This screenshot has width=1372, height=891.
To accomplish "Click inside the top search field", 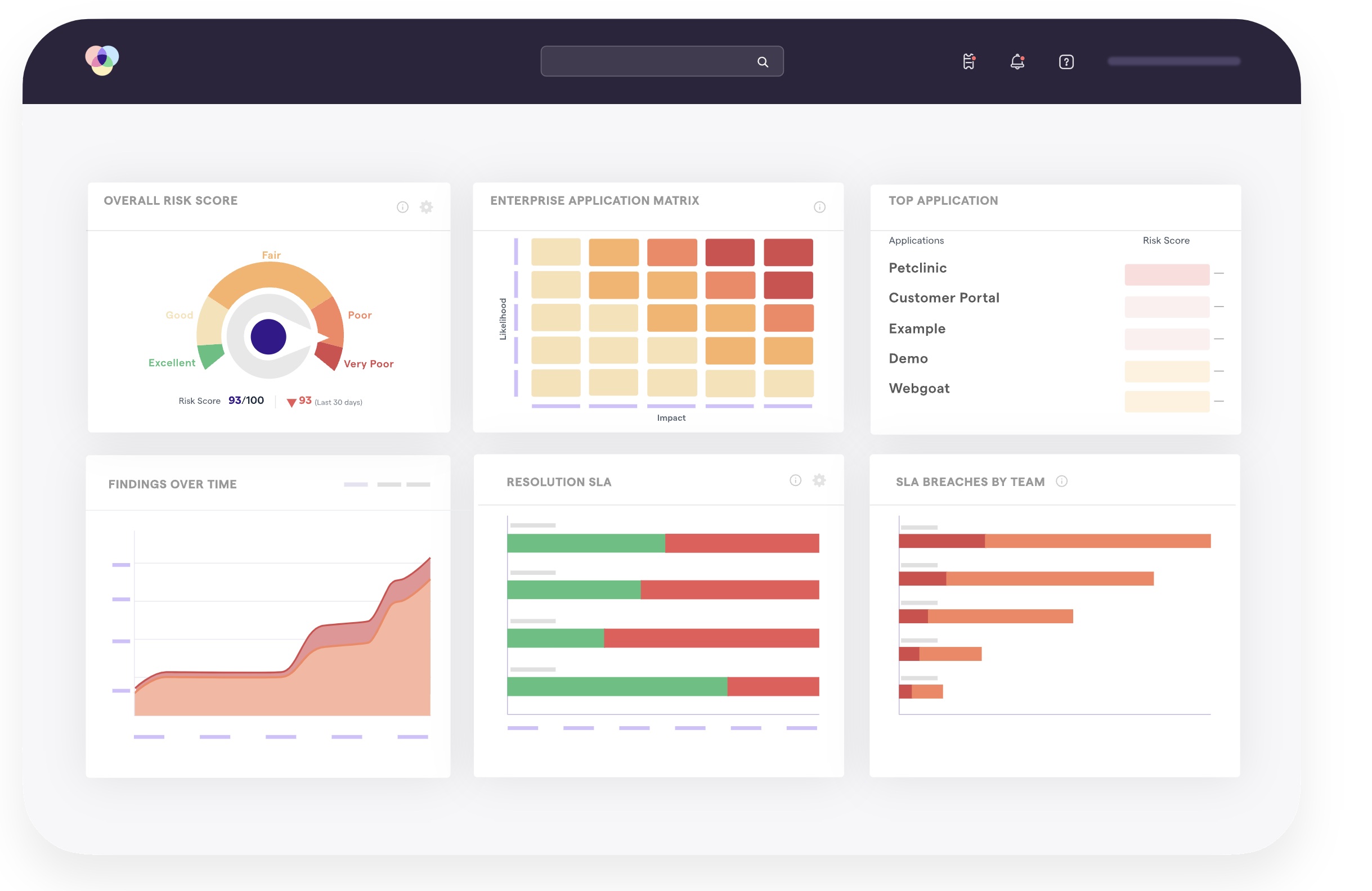I will click(x=662, y=61).
